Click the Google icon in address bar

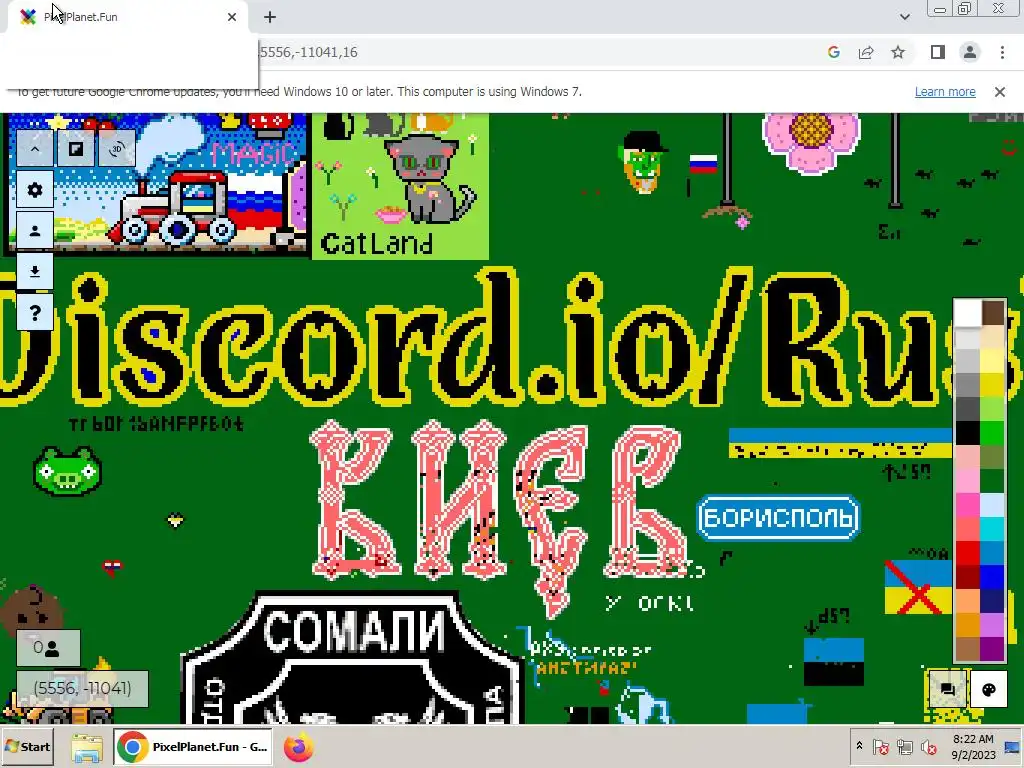pos(833,52)
